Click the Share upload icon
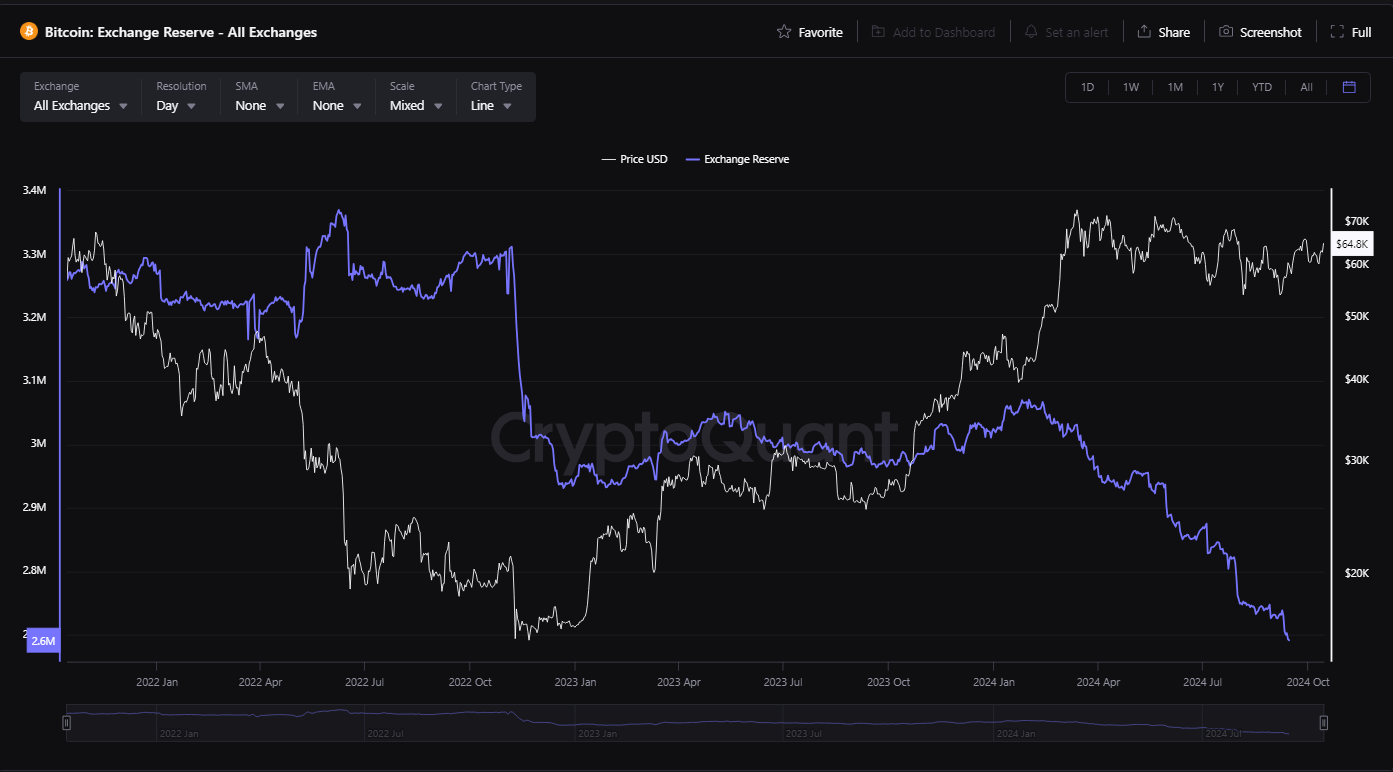1393x772 pixels. (x=1144, y=32)
